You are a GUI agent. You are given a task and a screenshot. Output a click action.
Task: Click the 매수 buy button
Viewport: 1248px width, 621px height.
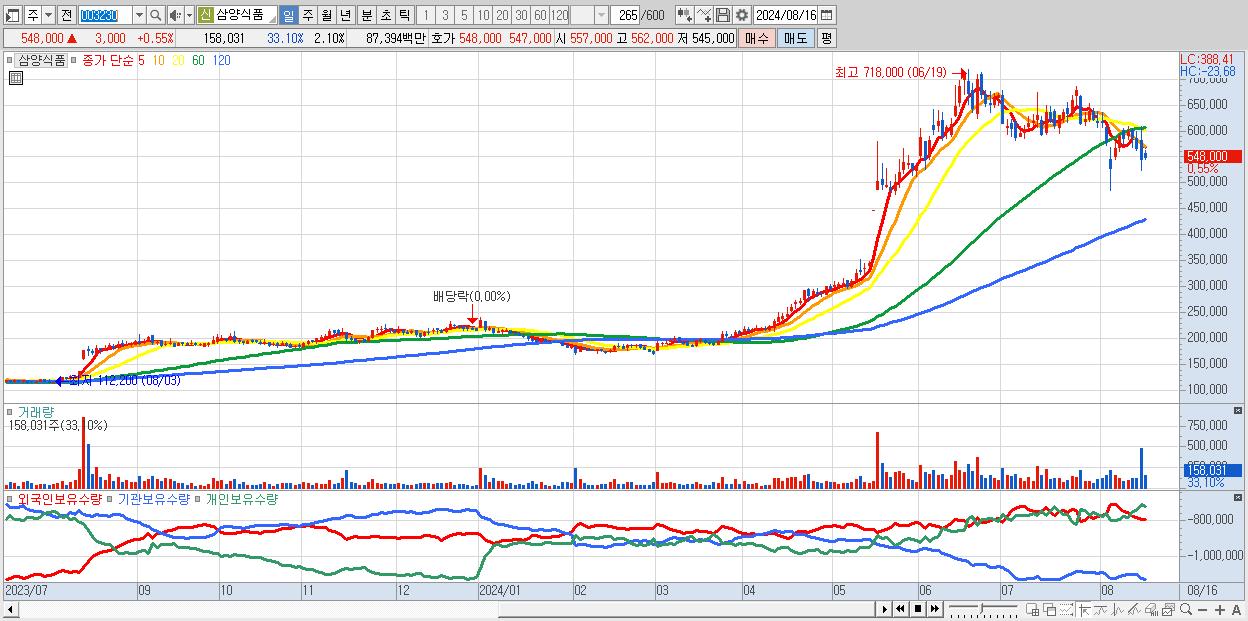757,38
